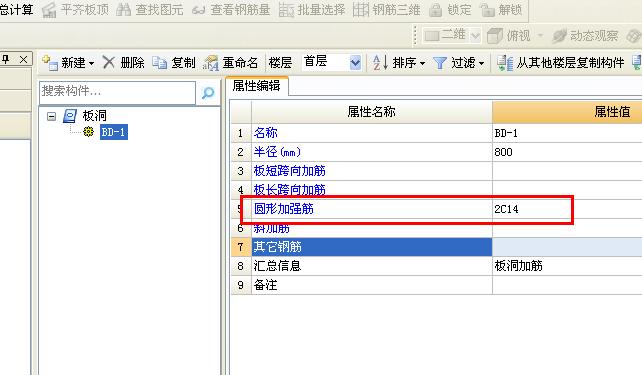642x375 pixels.
Task: Click the 动态观察 button label
Action: pos(594,36)
